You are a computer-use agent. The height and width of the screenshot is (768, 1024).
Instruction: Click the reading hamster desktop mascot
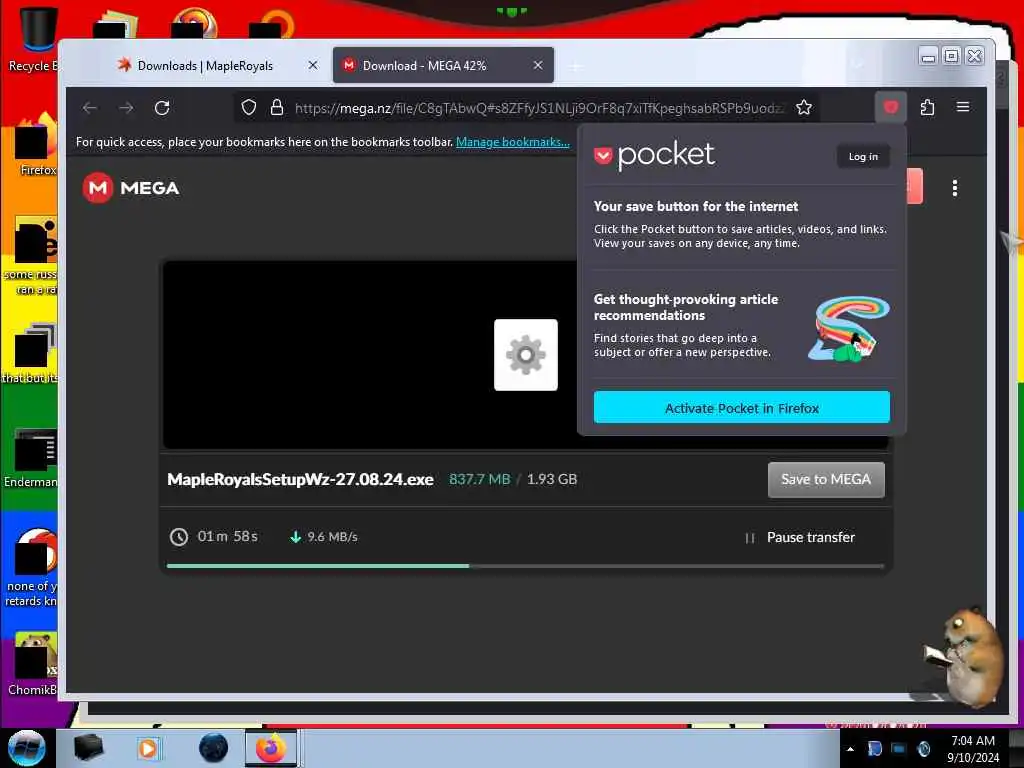point(965,657)
